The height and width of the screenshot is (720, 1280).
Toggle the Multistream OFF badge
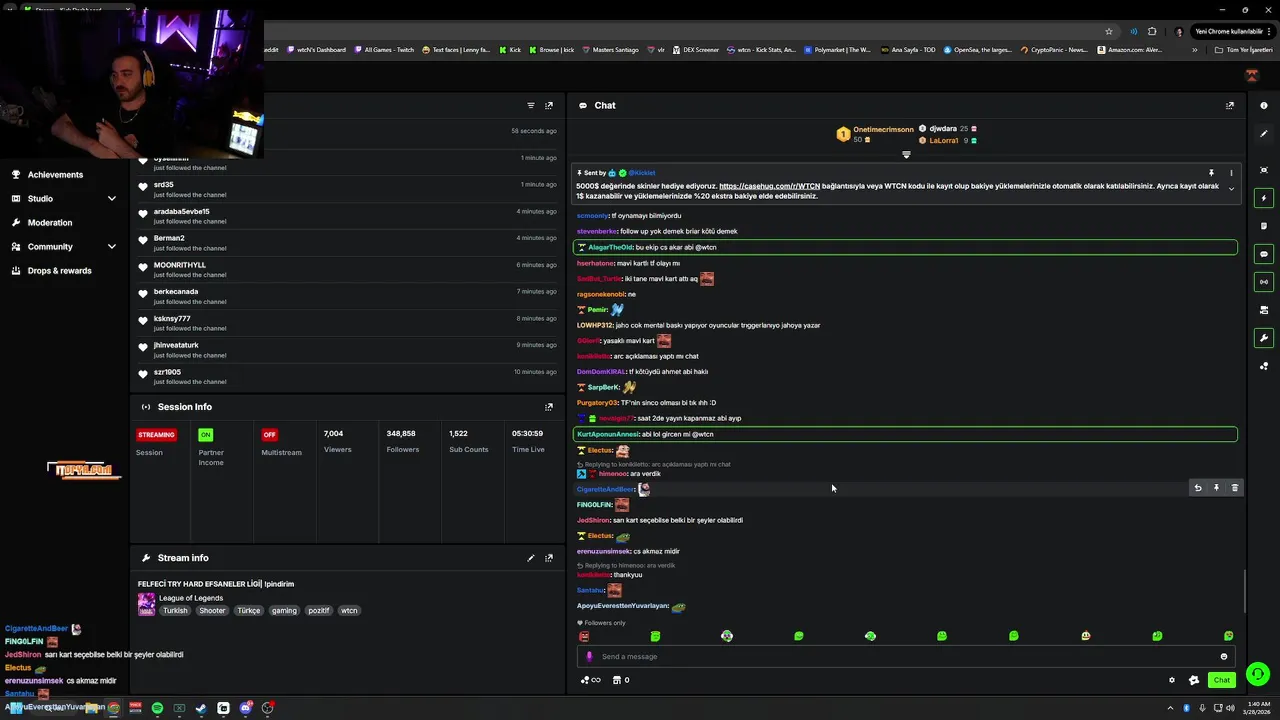pos(269,435)
